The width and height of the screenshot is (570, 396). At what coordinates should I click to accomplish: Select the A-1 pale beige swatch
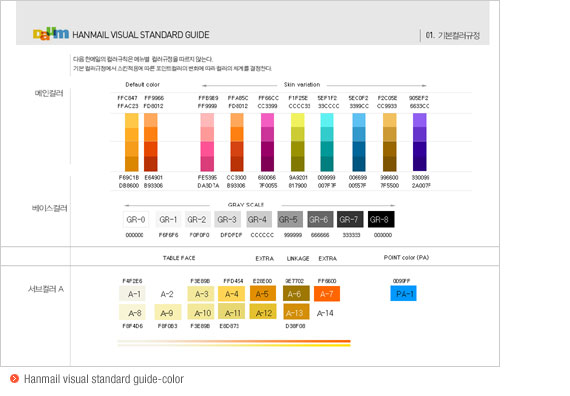click(132, 294)
